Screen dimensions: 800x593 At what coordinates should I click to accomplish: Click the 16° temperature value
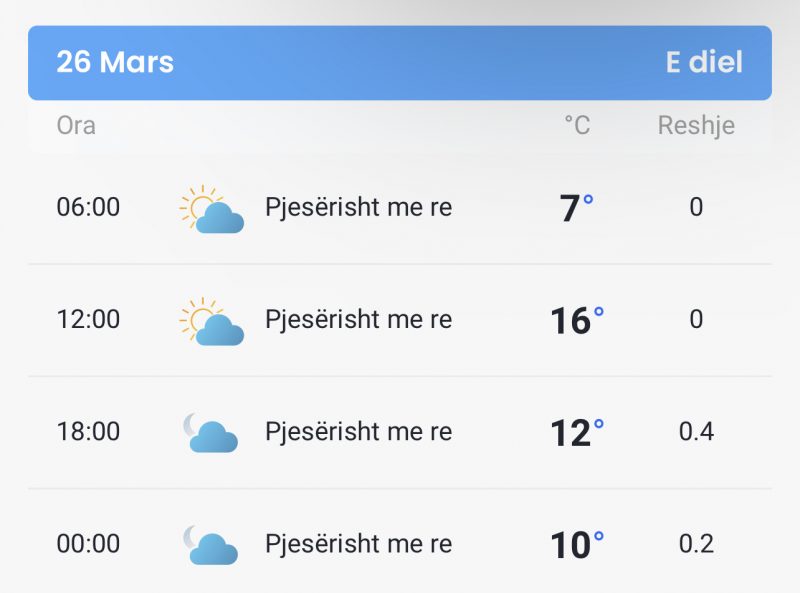point(577,320)
